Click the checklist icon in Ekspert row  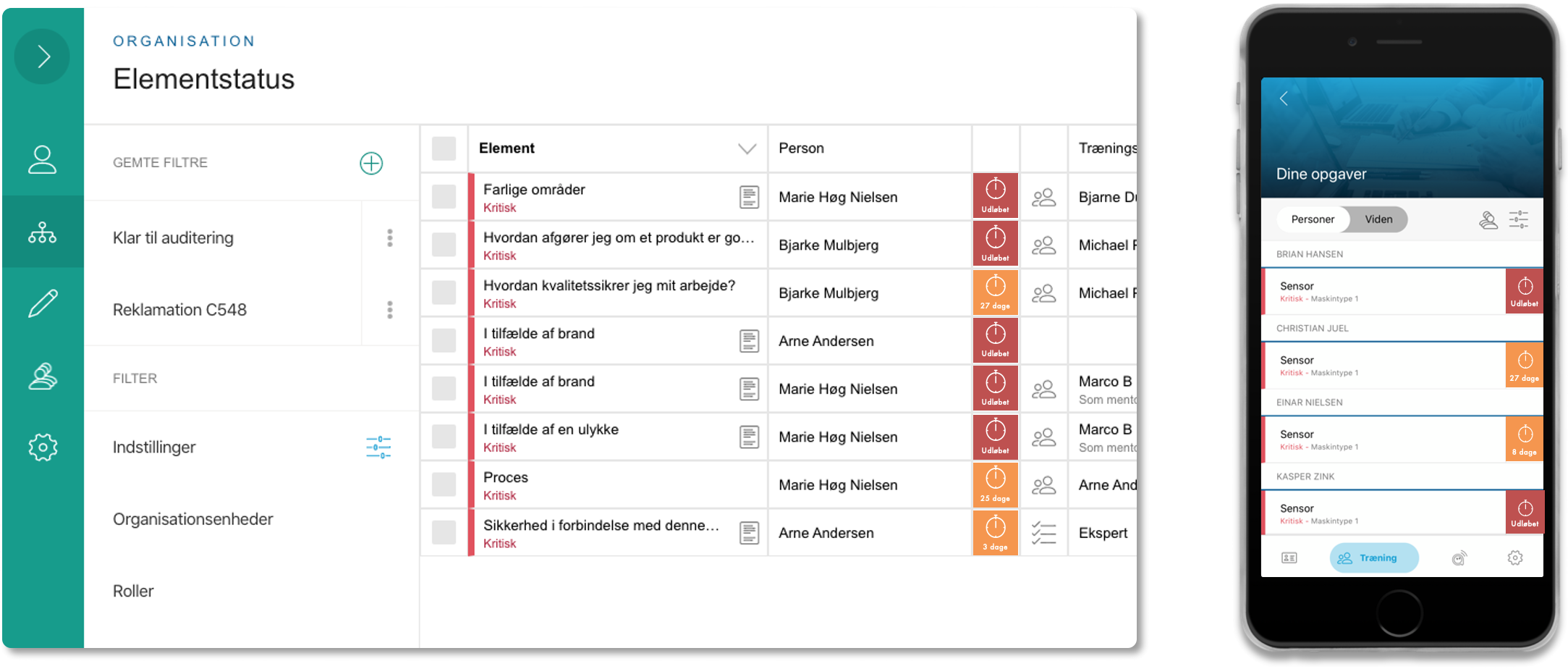(x=1043, y=534)
